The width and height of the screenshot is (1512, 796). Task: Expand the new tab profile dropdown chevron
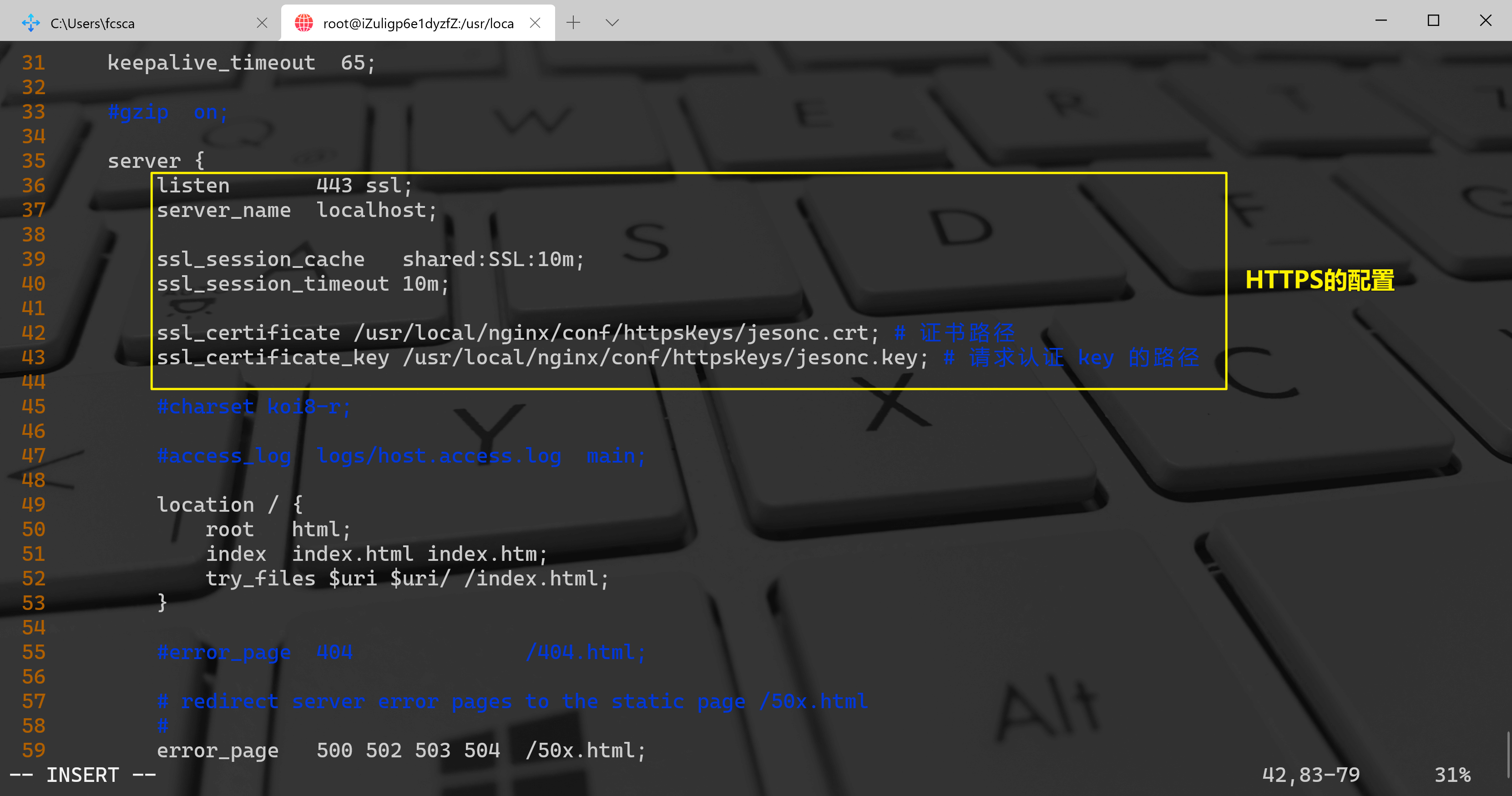pos(612,23)
